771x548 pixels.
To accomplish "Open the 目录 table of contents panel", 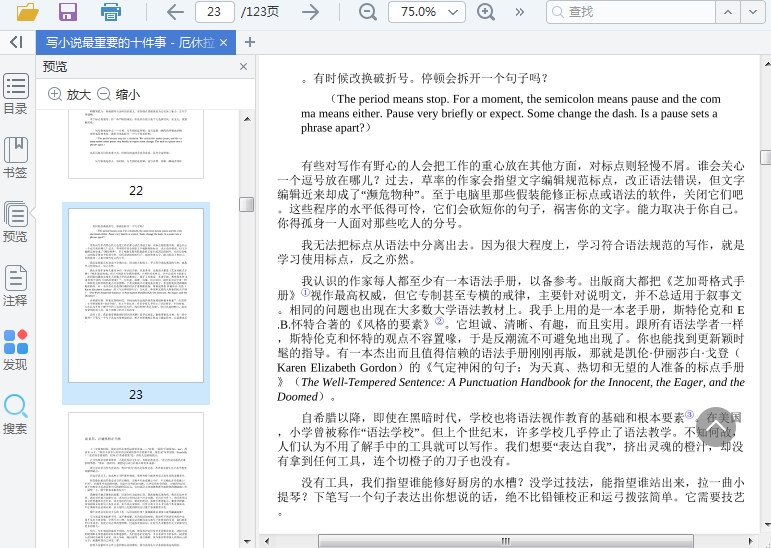I will 16,94.
